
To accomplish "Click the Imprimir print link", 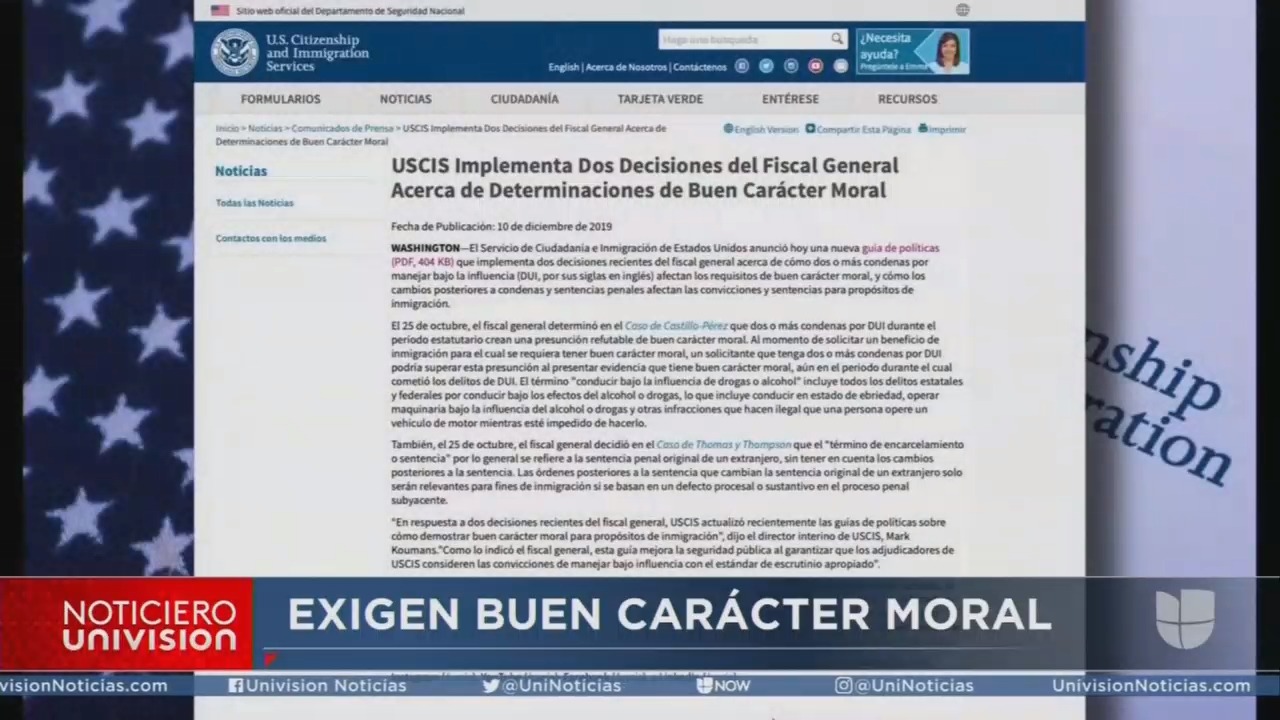I will (x=947, y=130).
